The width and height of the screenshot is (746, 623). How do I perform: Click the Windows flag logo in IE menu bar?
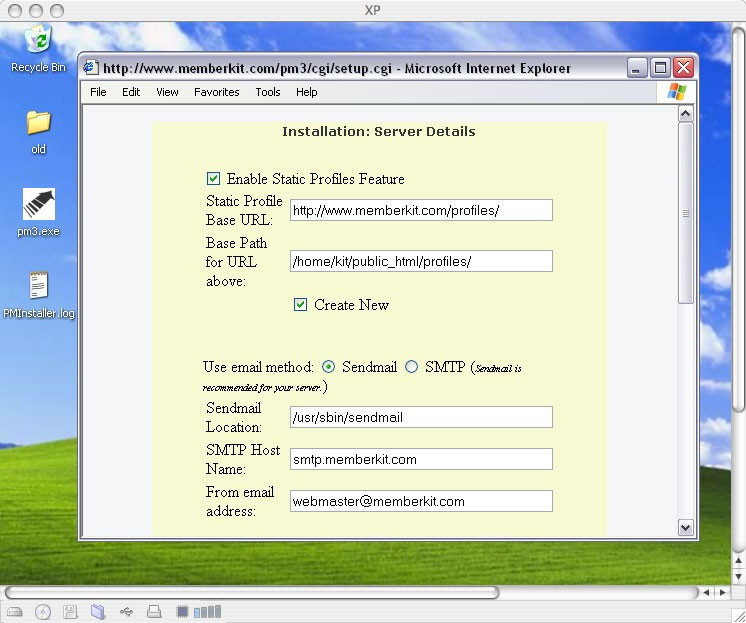pos(676,92)
